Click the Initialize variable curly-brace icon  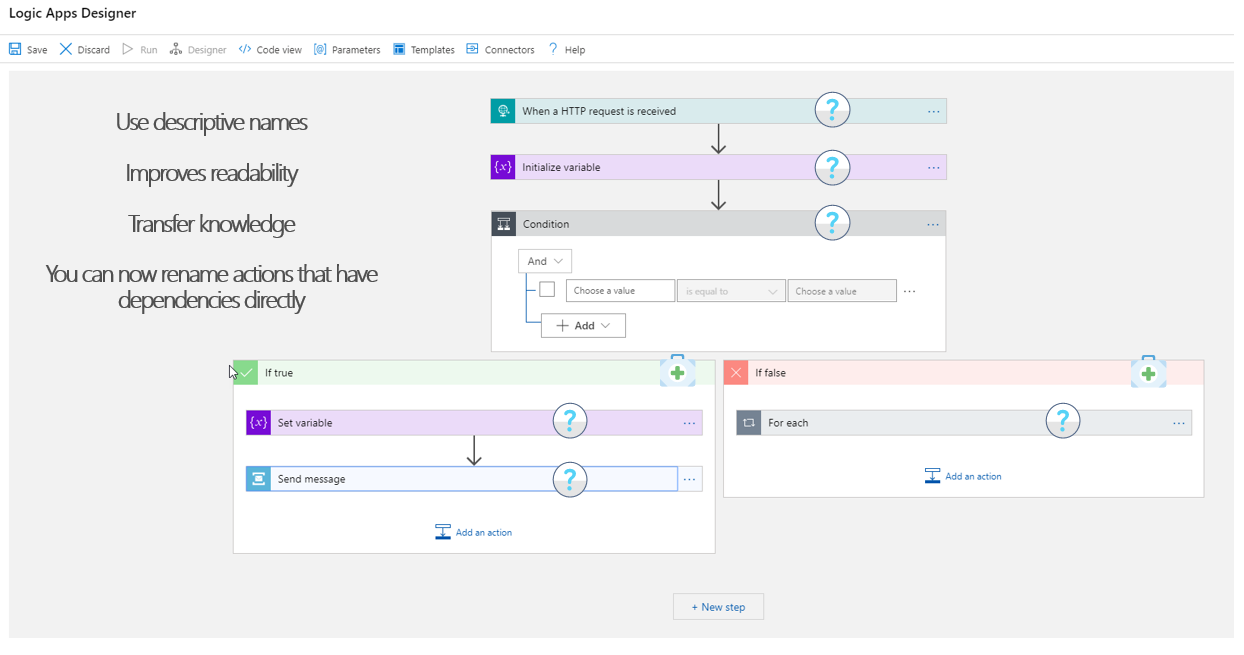tap(503, 167)
